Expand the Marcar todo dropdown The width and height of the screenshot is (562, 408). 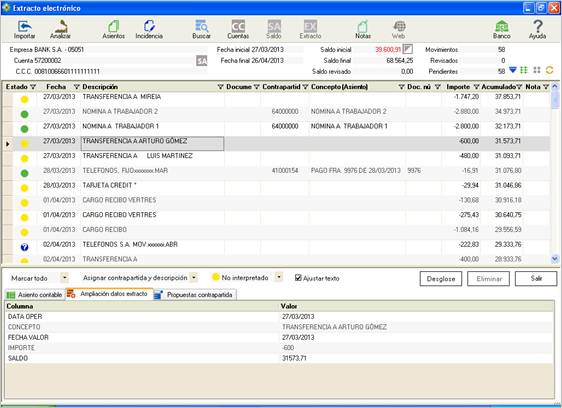65,277
